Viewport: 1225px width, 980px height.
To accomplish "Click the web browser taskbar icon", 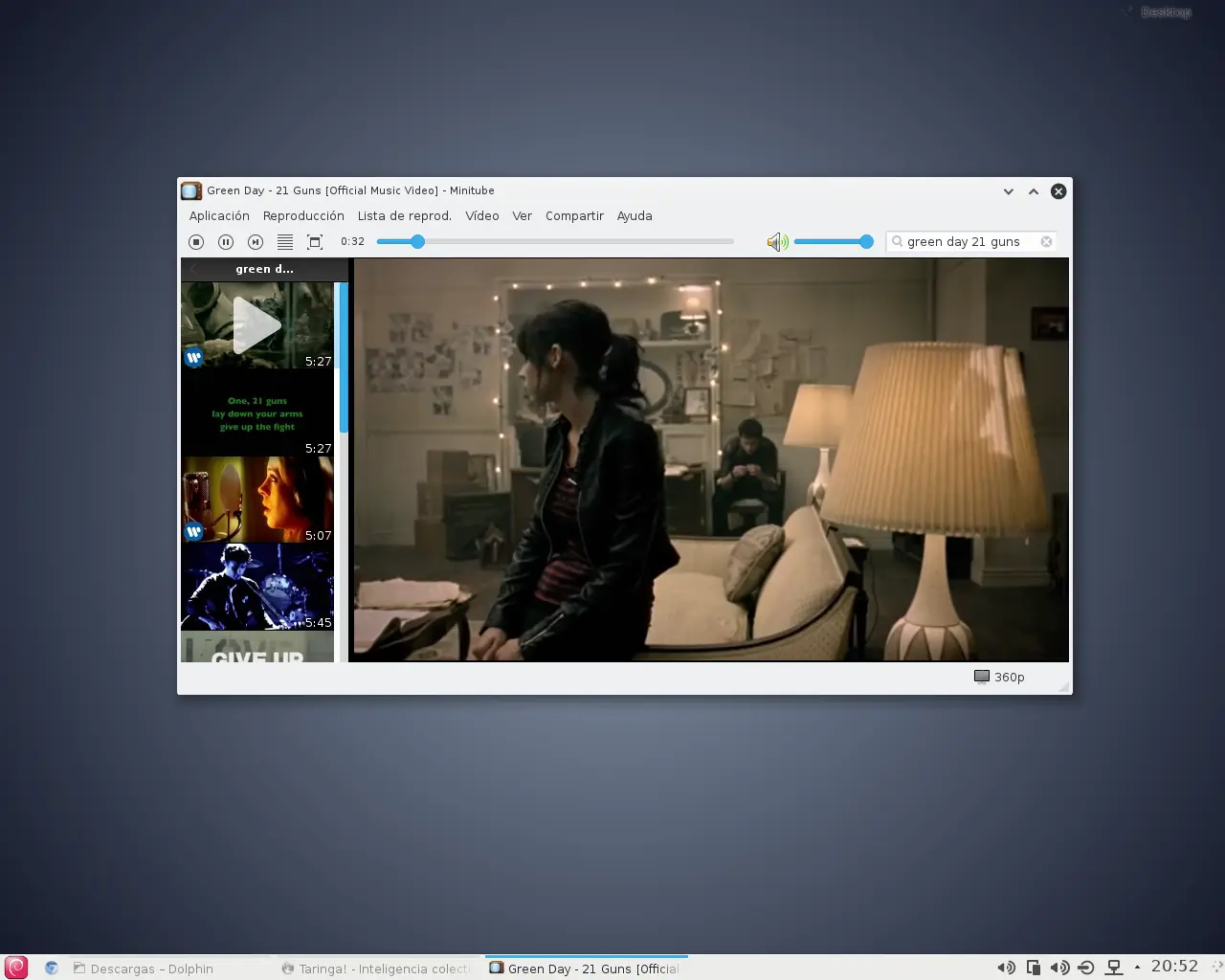I will point(52,969).
